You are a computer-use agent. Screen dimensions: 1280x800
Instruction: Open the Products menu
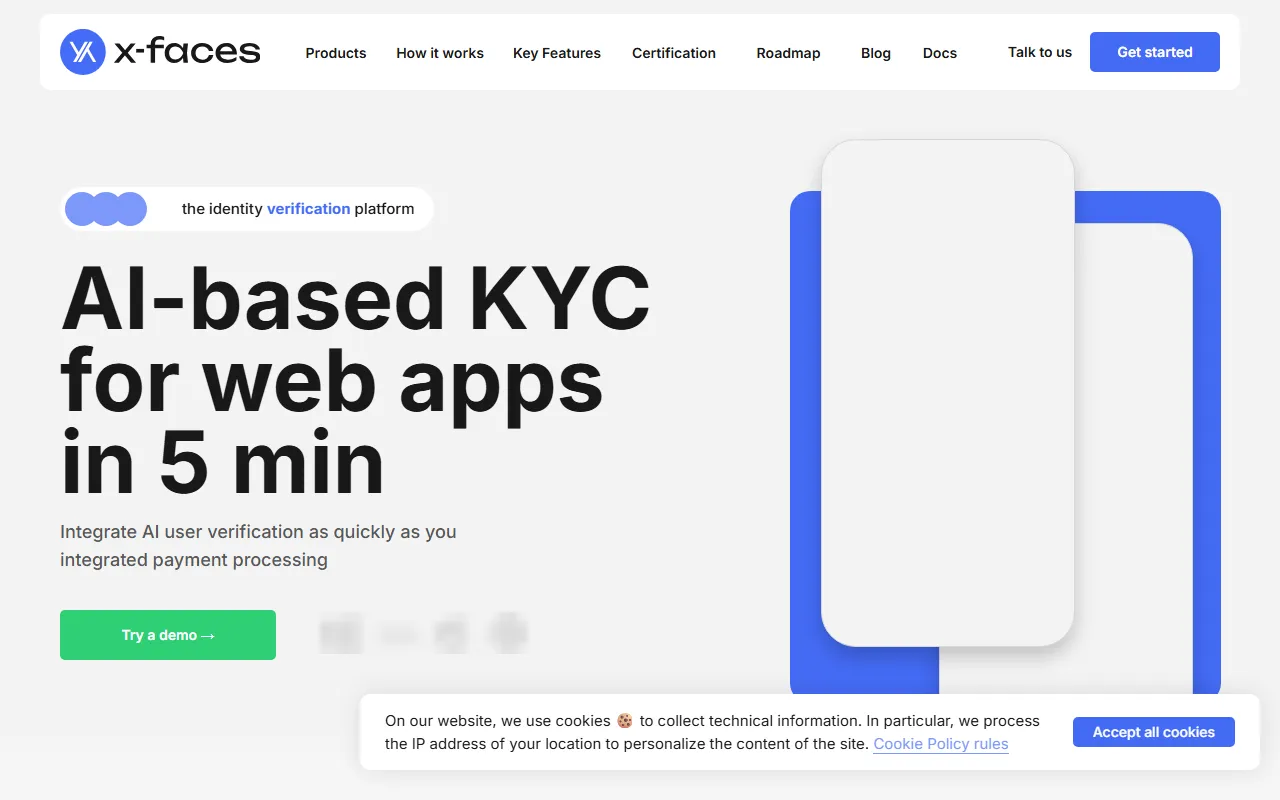click(336, 53)
